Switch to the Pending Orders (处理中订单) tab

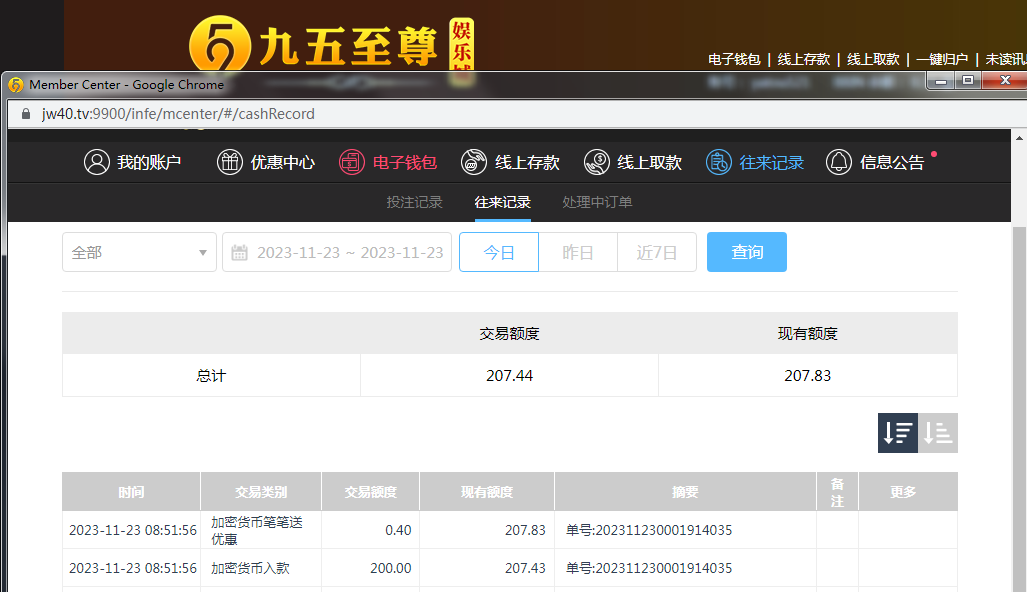click(x=597, y=202)
